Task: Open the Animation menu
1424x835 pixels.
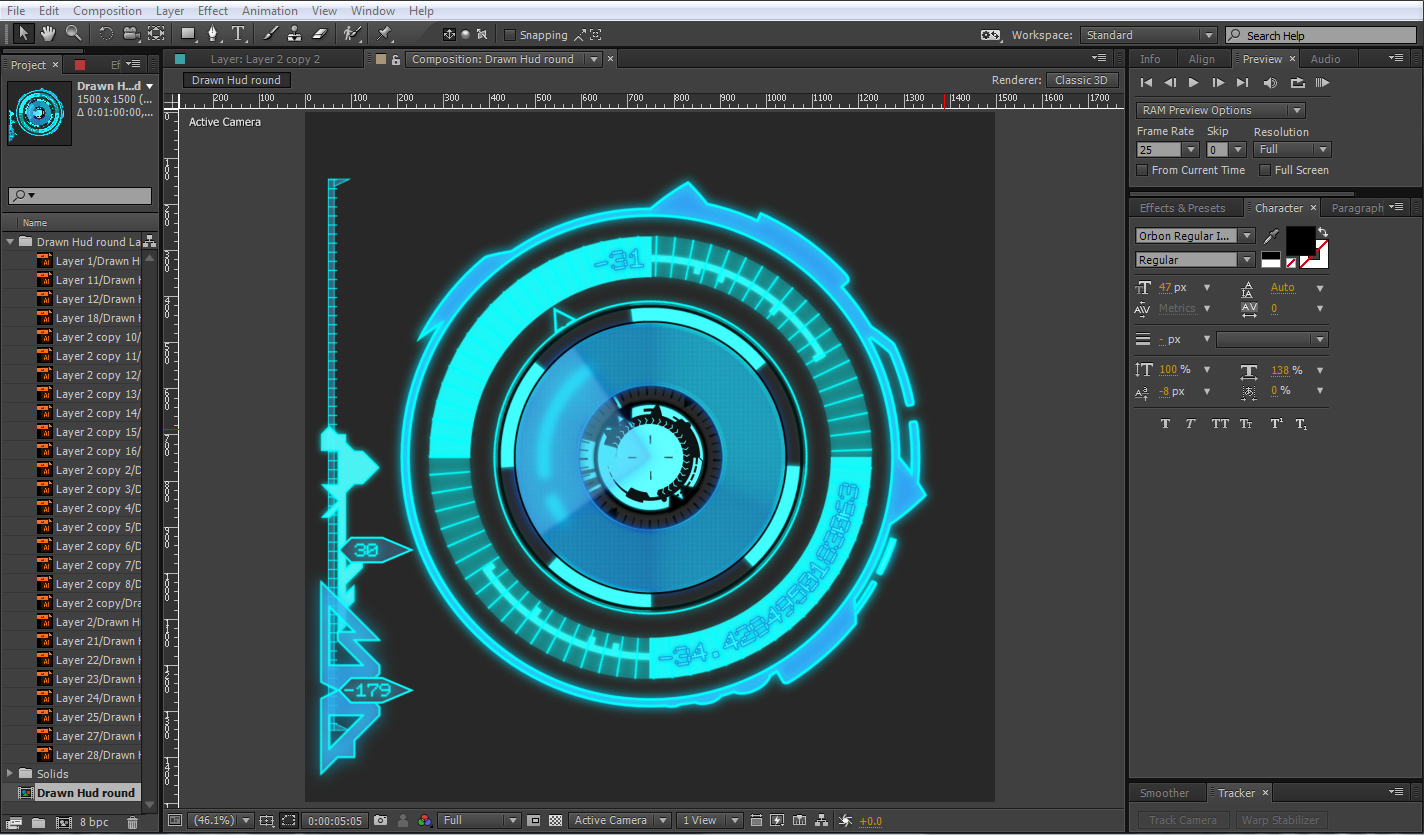Action: (x=269, y=10)
